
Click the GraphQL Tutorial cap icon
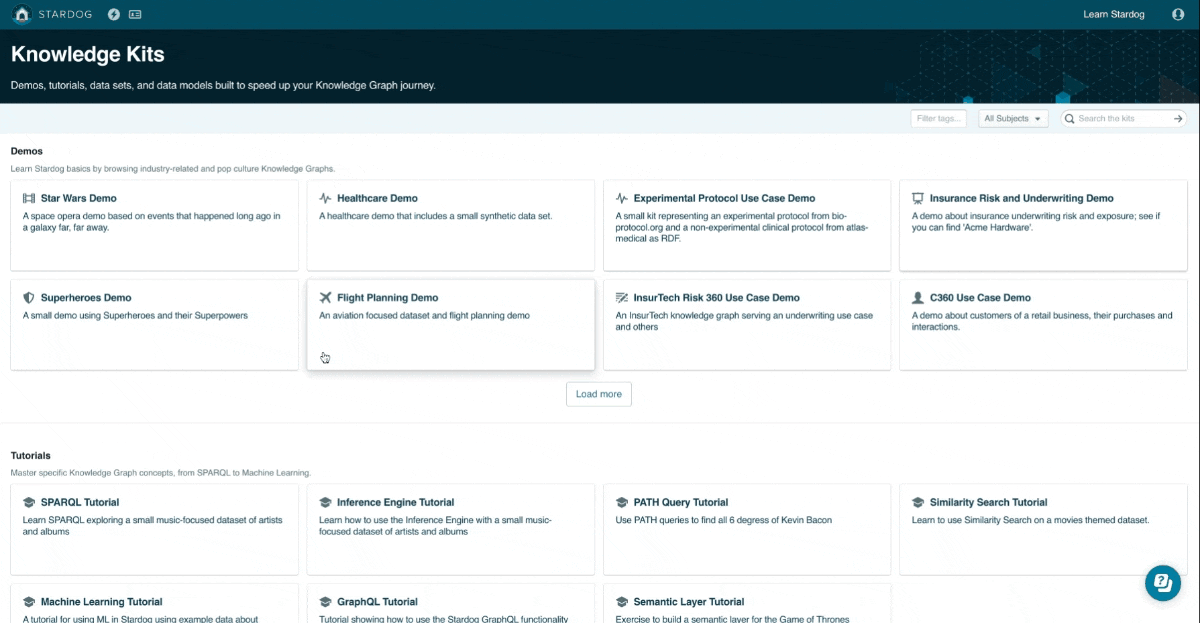tap(325, 602)
